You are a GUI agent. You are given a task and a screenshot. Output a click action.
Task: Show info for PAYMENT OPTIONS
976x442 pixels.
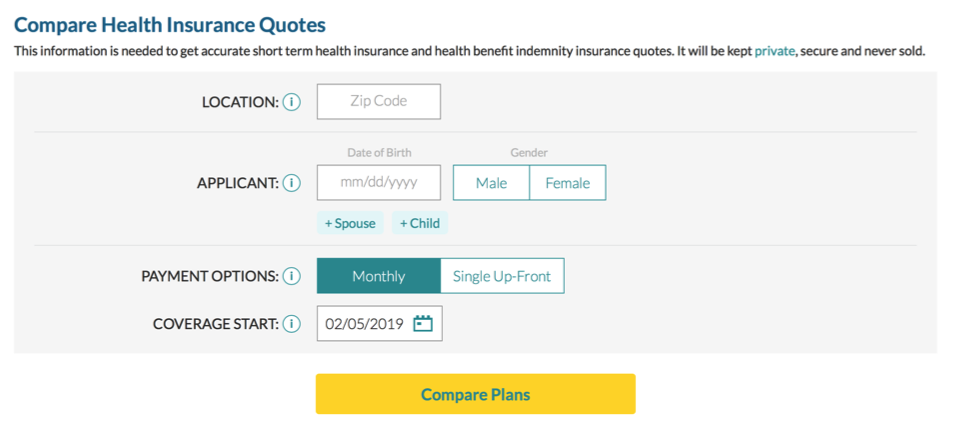point(291,276)
